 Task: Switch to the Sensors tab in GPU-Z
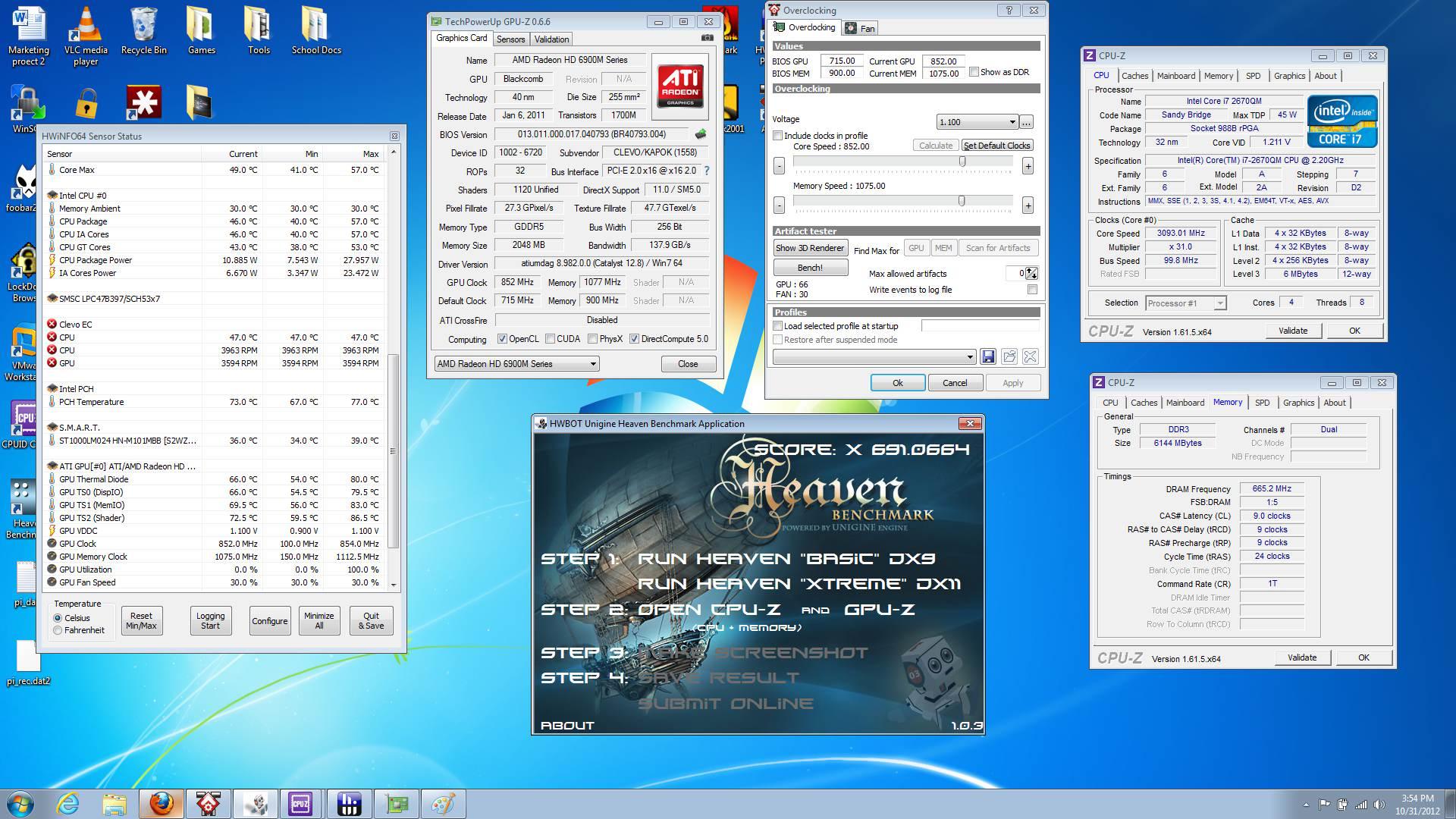510,39
